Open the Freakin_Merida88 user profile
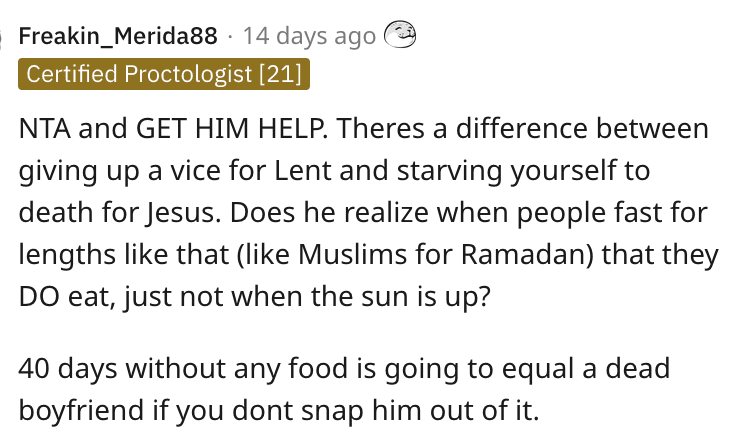The width and height of the screenshot is (738, 442). (x=118, y=36)
